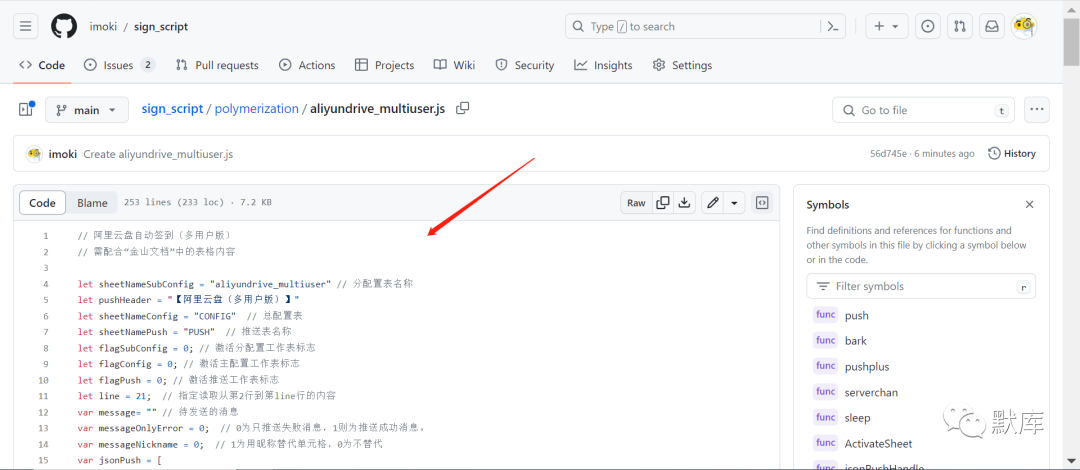Switch to the Insights tab
This screenshot has height=470, width=1080.
click(603, 65)
